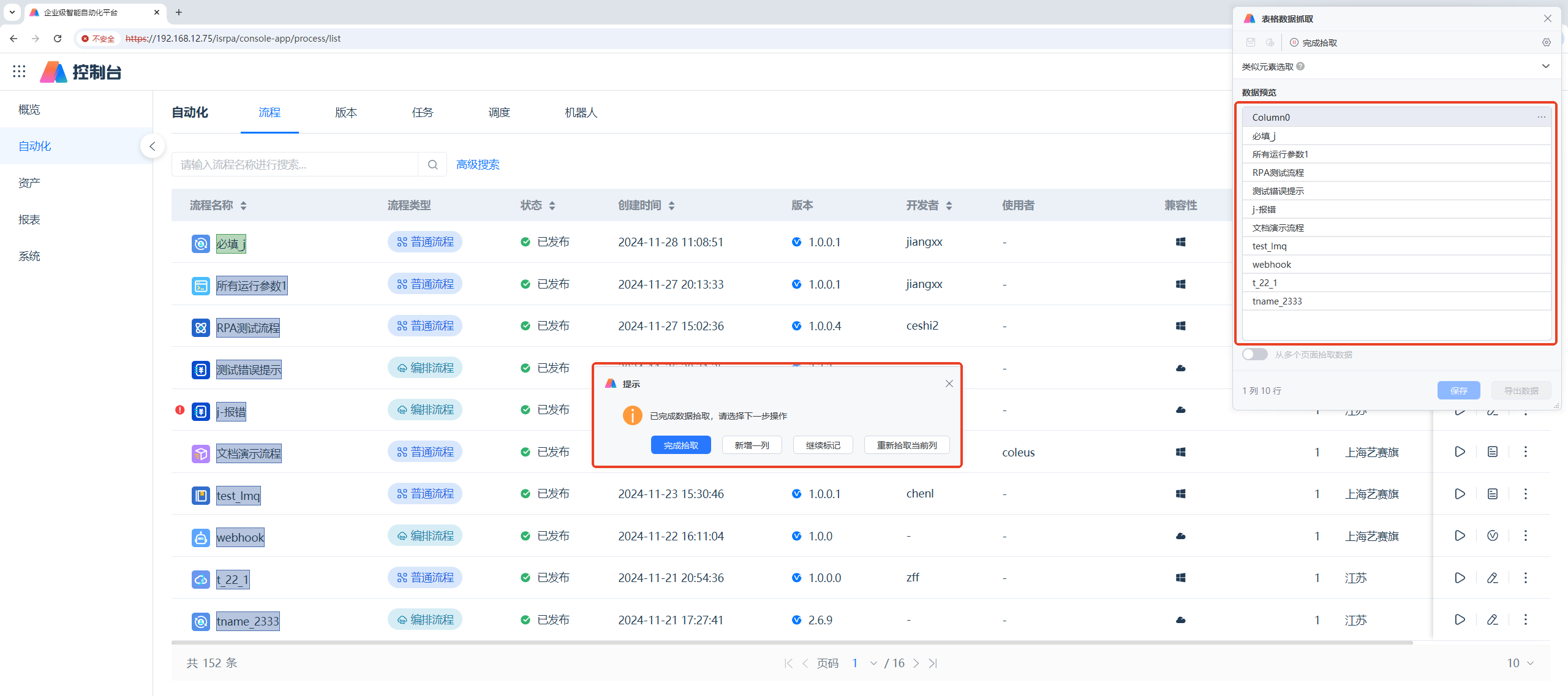
Task: Switch to the 调度 tab
Action: tap(499, 113)
